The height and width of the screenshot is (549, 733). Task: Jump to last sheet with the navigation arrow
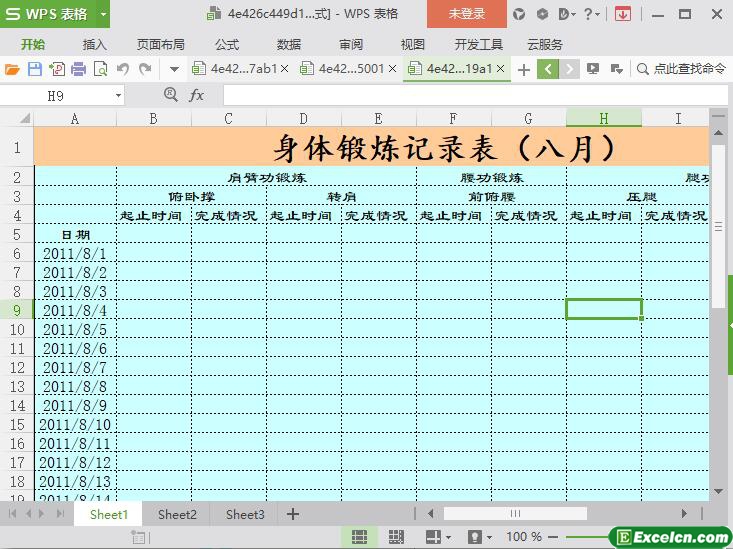(x=60, y=514)
